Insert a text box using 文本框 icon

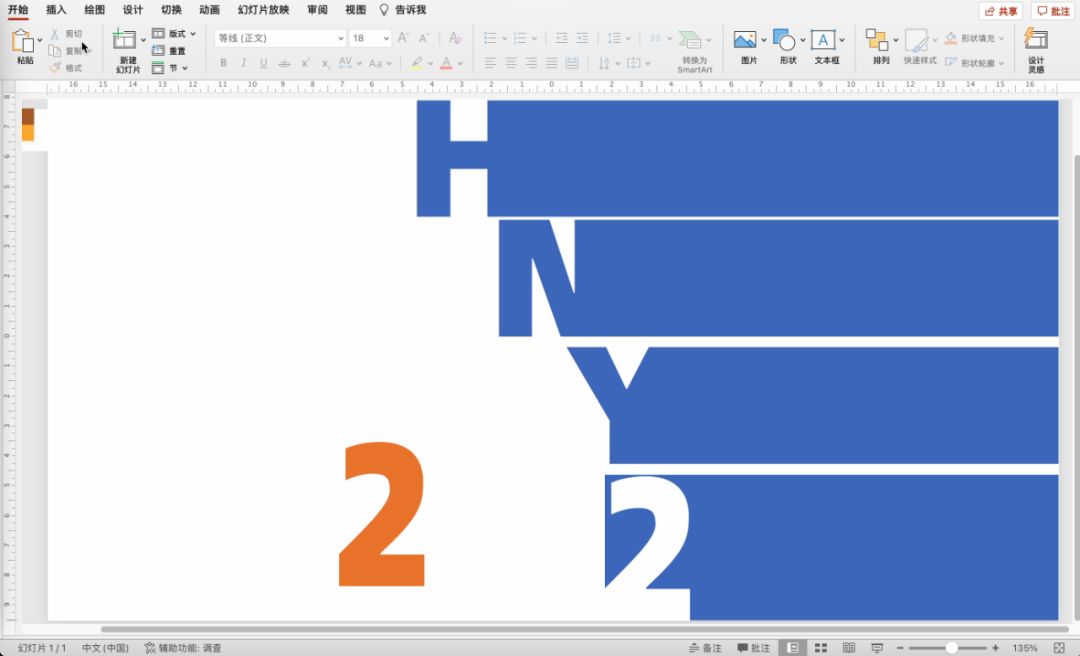(823, 40)
